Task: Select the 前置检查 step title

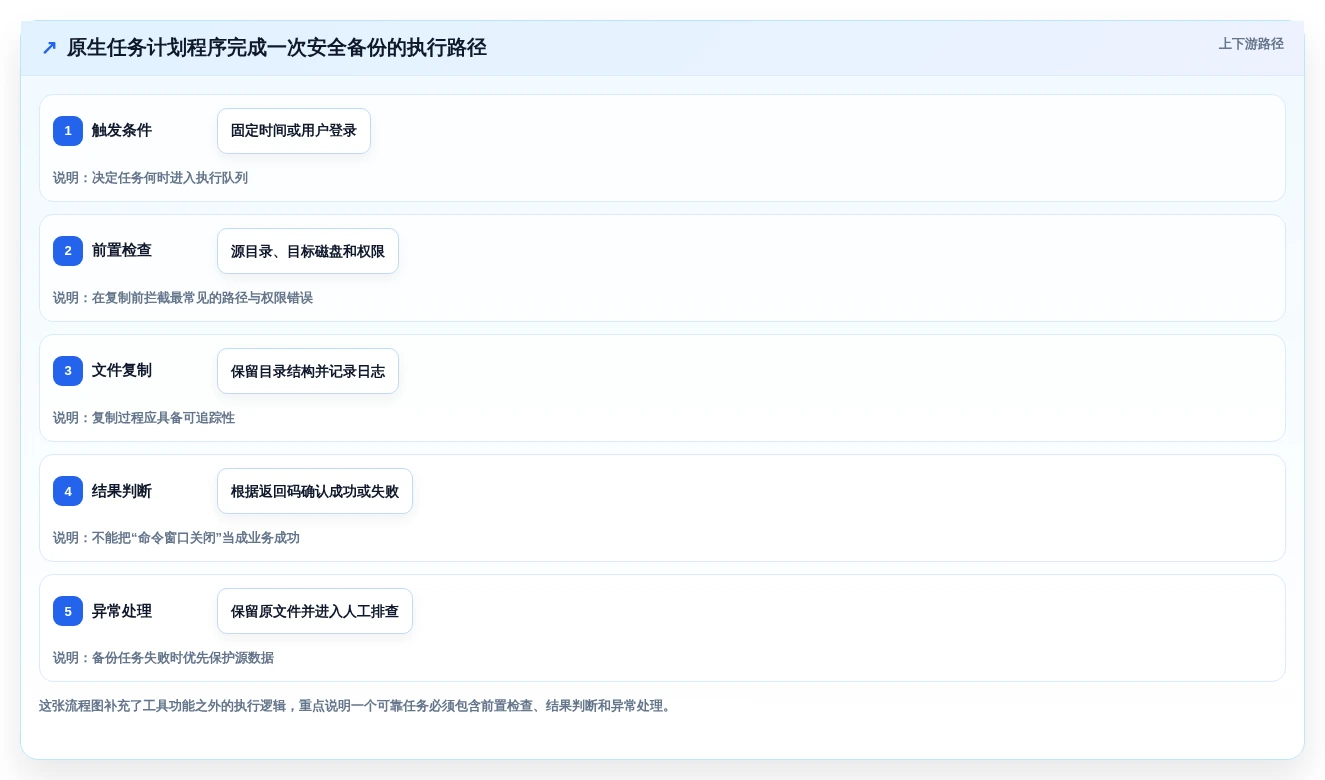Action: coord(122,251)
